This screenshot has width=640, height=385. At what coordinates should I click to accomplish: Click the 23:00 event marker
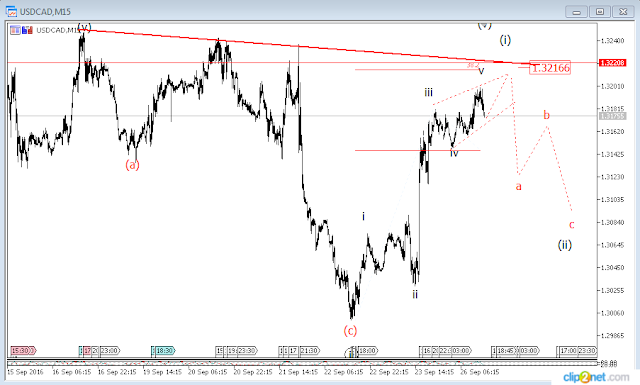pyautogui.click(x=109, y=350)
